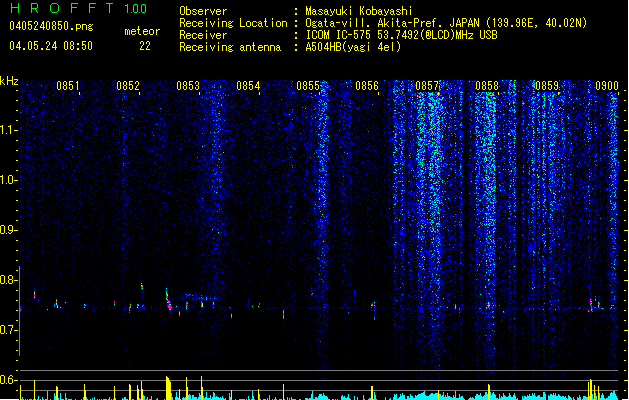This screenshot has width=629, height=400.
Task: Select the meteor count value 22
Action: tap(145, 46)
